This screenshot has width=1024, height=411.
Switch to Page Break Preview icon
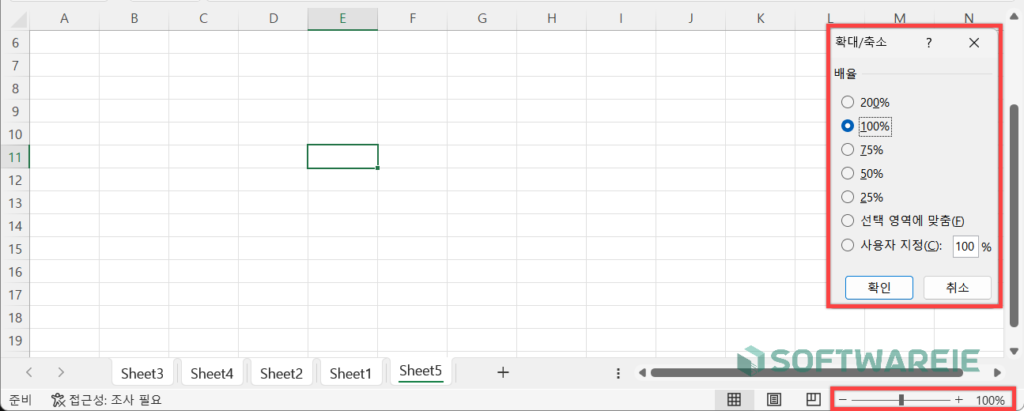point(813,399)
